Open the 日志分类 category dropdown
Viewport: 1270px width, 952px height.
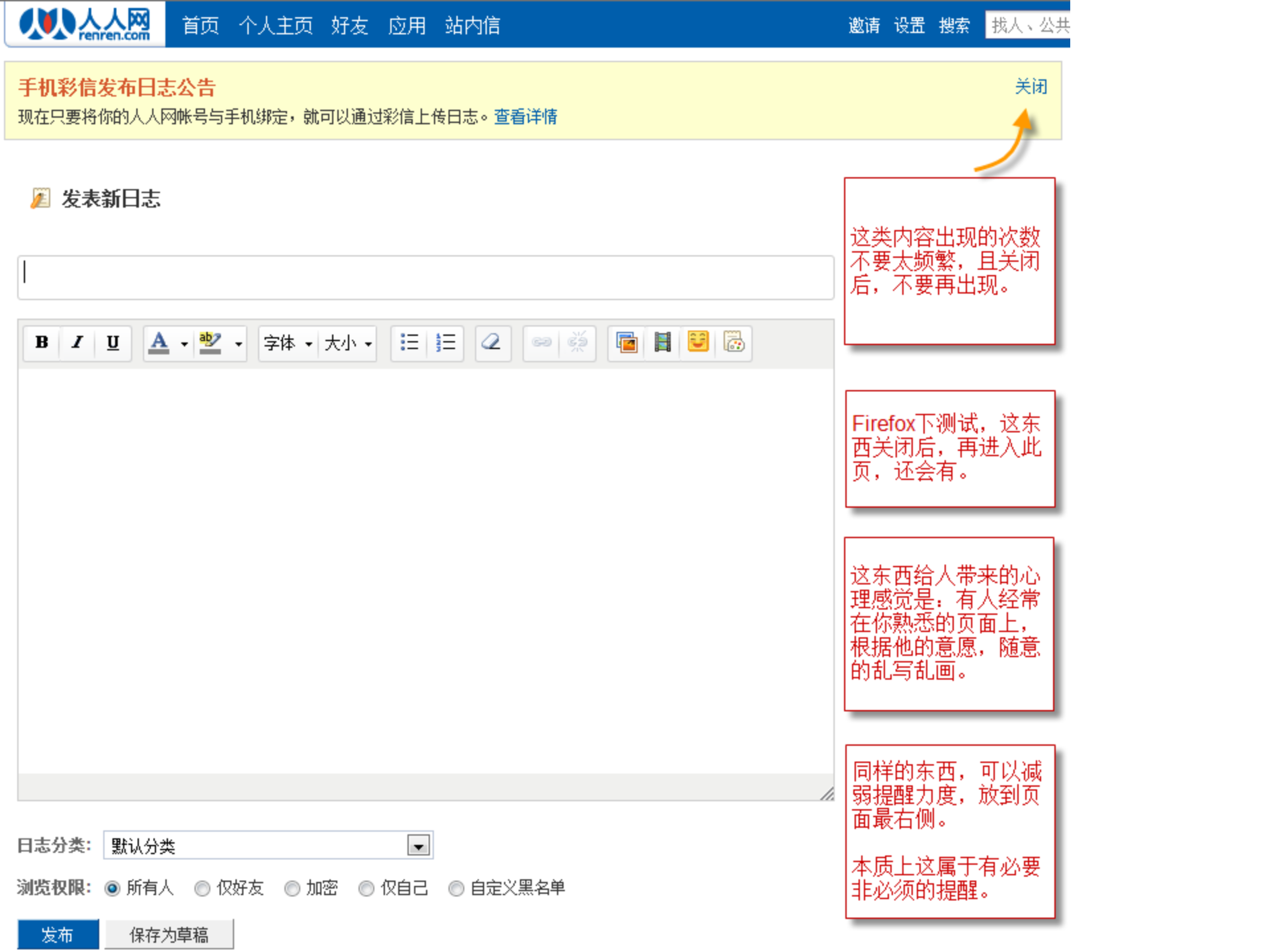tap(417, 845)
